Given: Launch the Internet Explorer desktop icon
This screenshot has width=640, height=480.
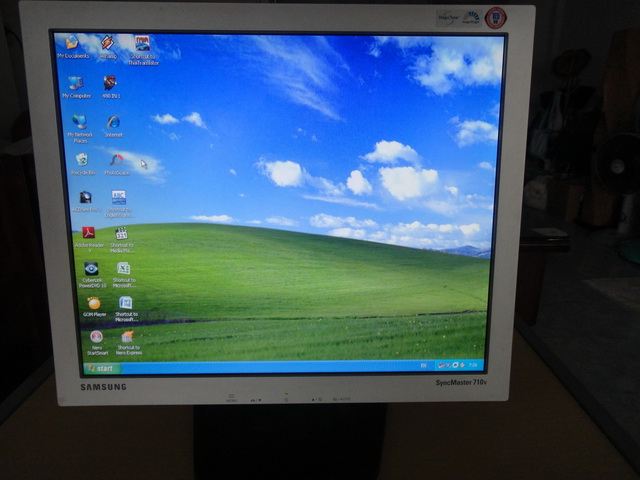Looking at the screenshot, I should (x=113, y=122).
